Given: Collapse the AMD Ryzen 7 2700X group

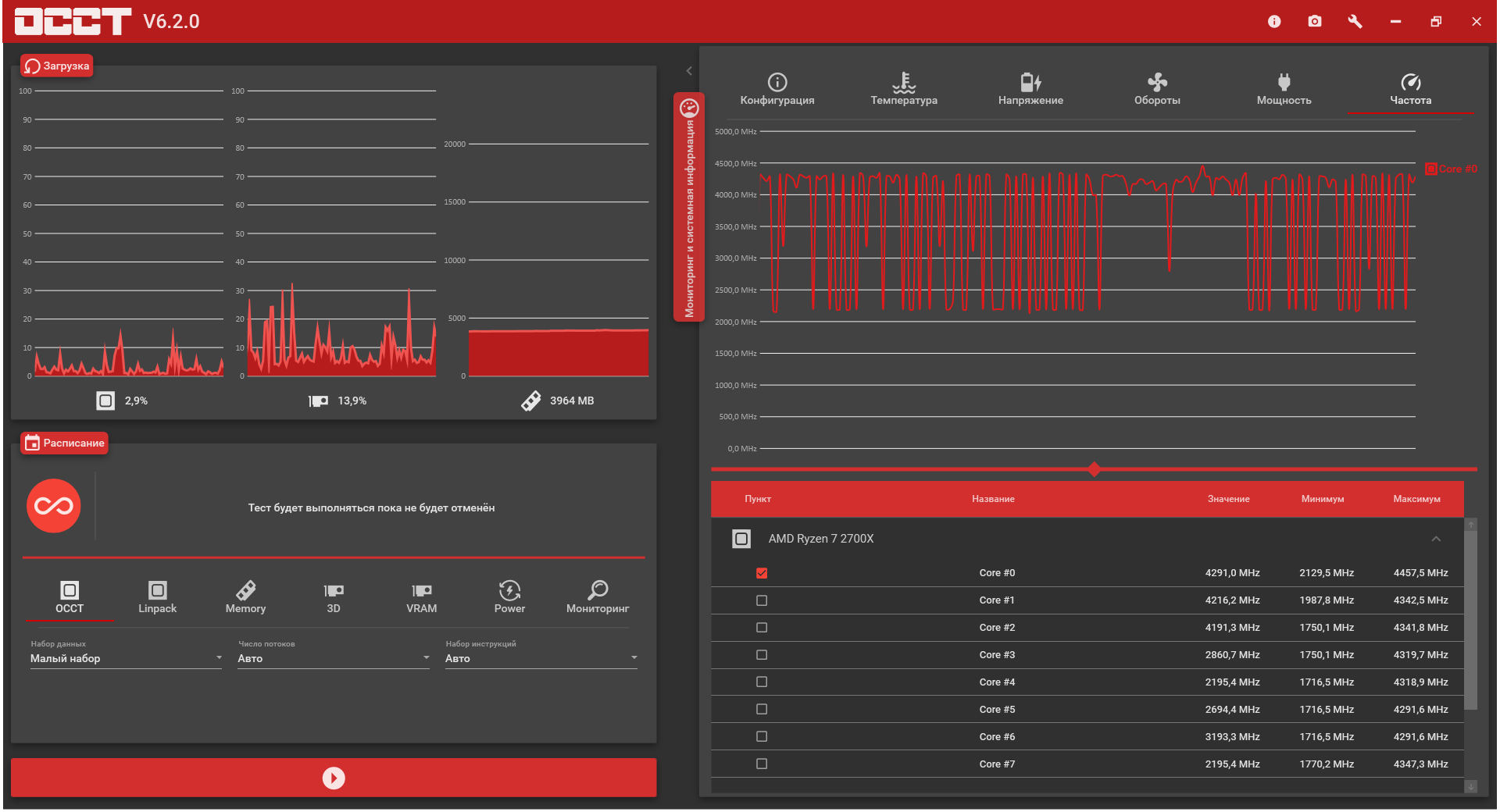Looking at the screenshot, I should 1436,539.
